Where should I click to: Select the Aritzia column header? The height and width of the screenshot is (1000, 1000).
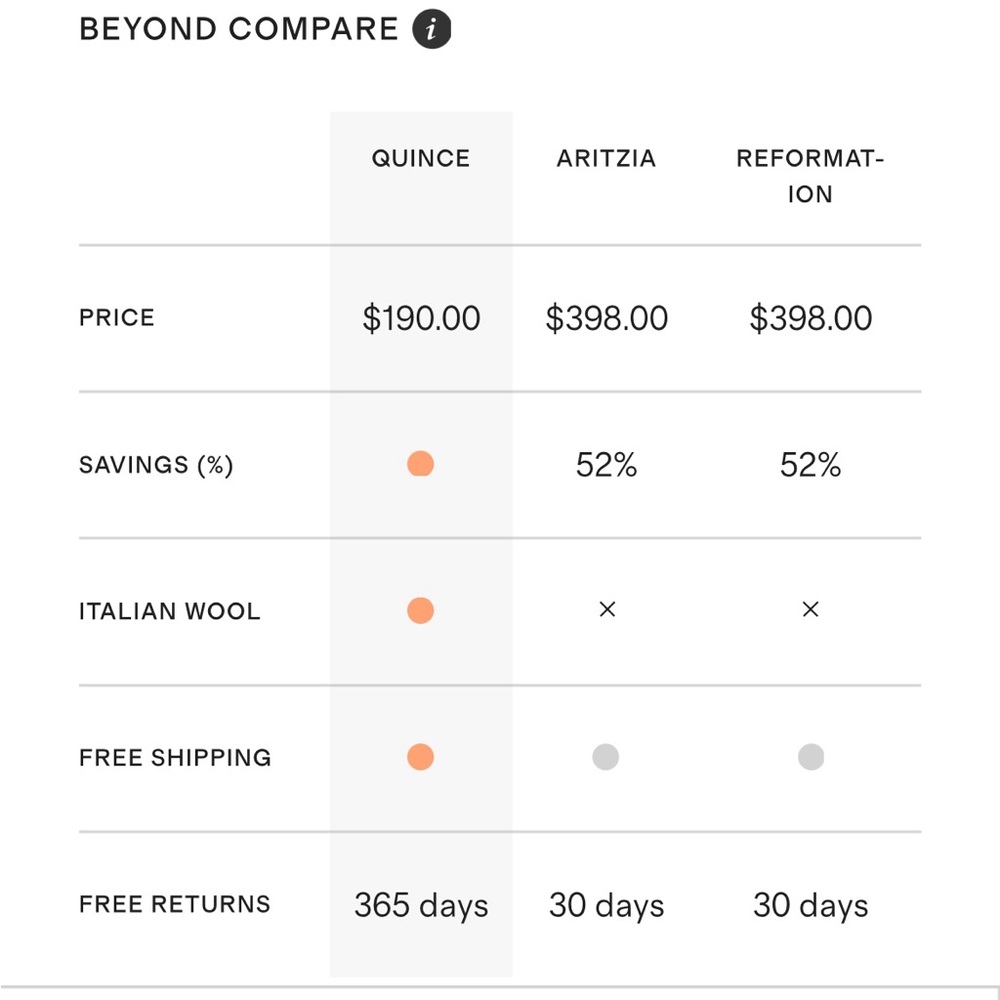click(x=607, y=158)
